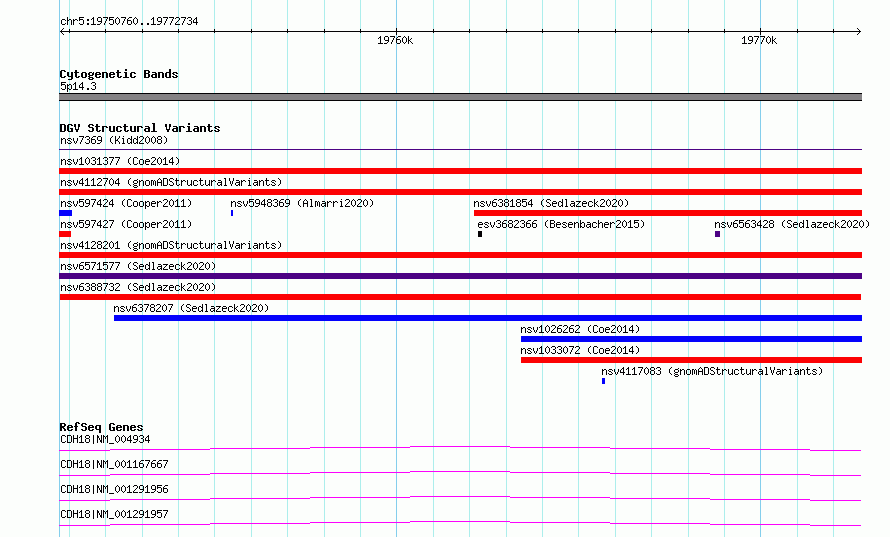
Task: Click the Cytogenetic Bands track title
Action: [119, 74]
